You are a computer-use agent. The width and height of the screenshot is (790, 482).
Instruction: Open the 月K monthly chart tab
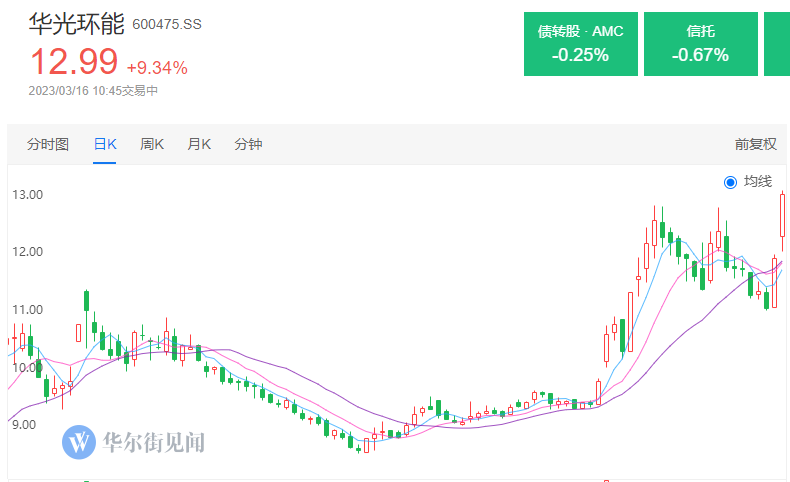[199, 145]
